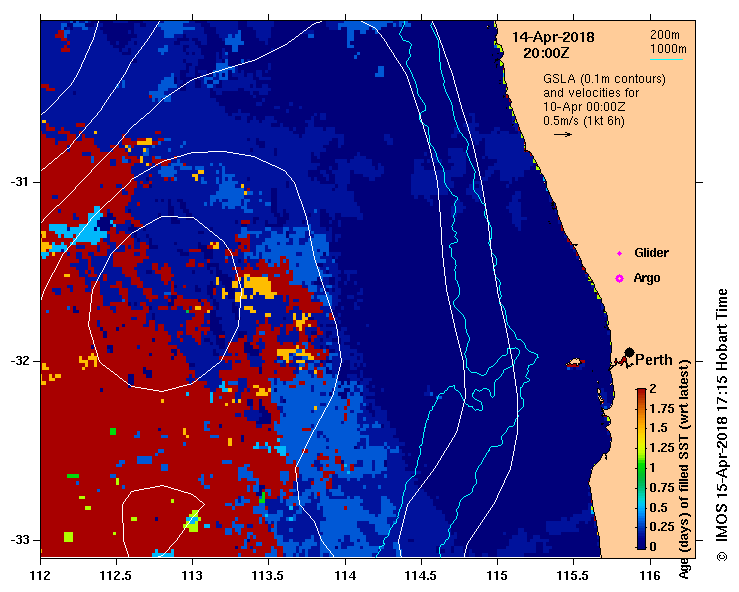Click the colorbar value 0.75
This screenshot has height=592, width=739.
point(662,487)
